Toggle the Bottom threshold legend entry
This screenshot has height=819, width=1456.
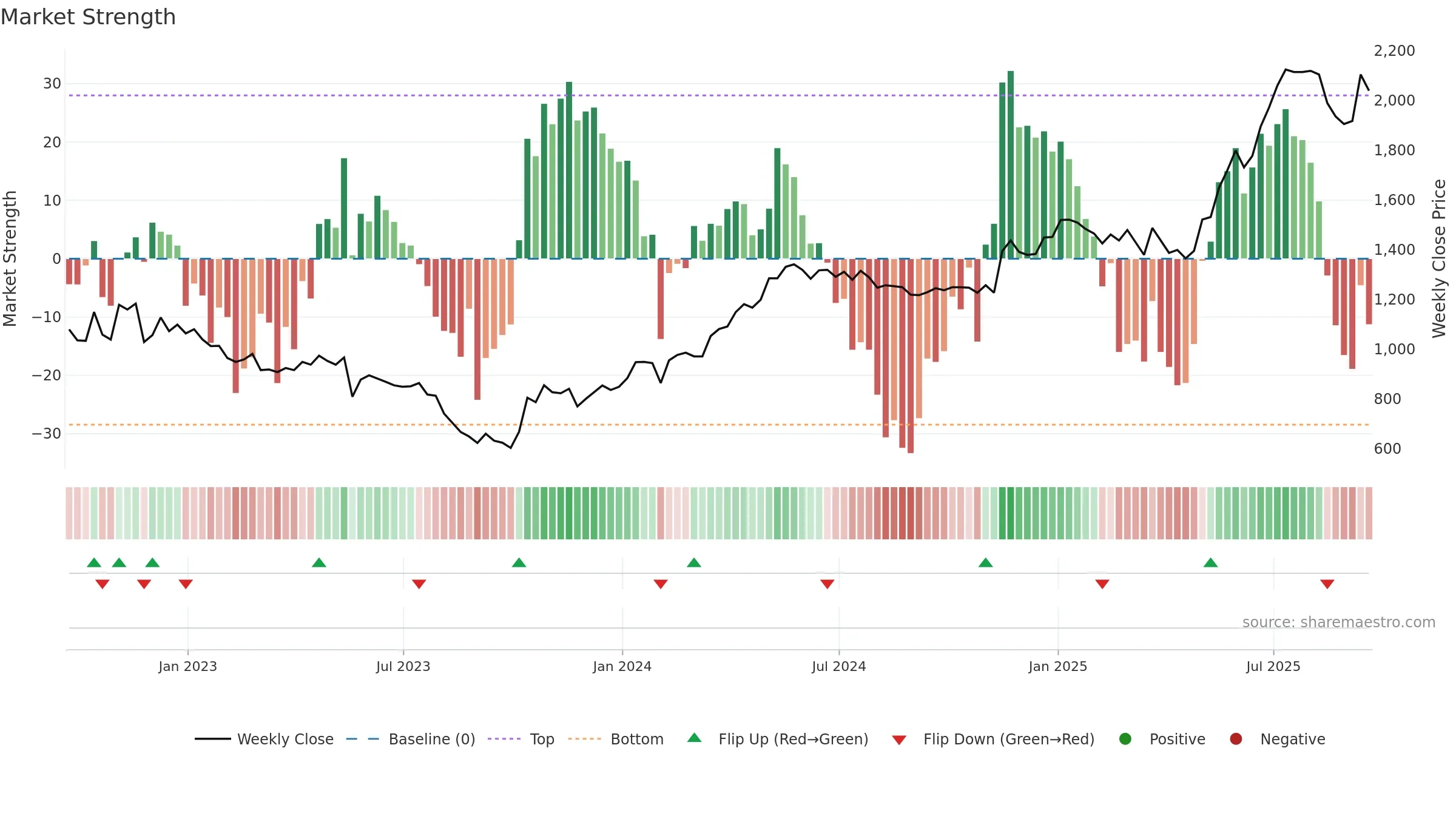[615, 739]
